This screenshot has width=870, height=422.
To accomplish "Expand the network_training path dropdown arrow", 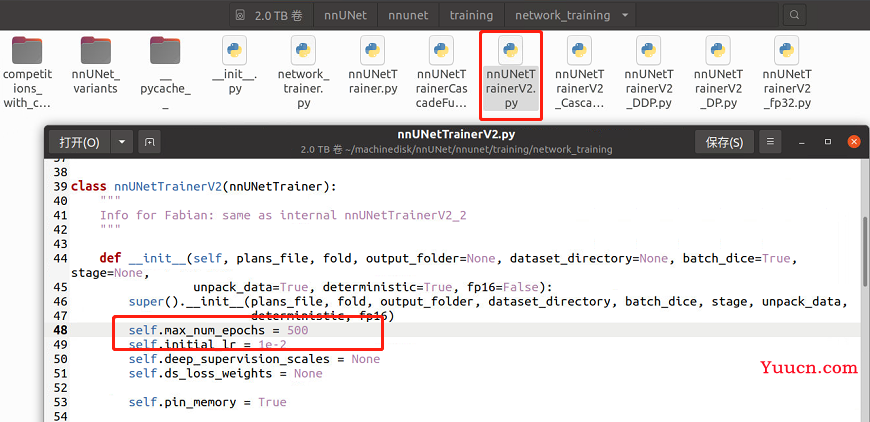I will point(625,16).
